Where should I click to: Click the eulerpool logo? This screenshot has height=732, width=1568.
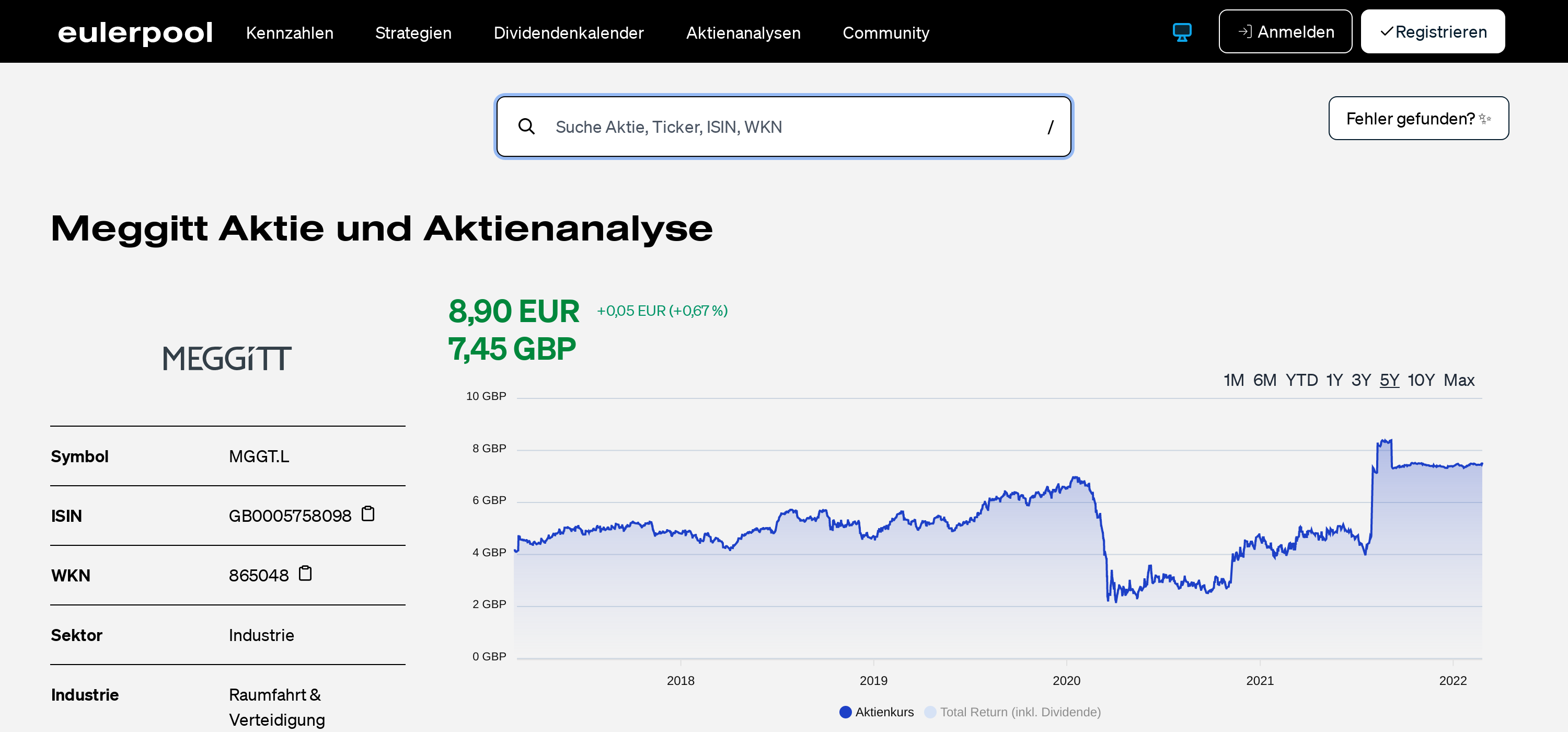[x=134, y=32]
